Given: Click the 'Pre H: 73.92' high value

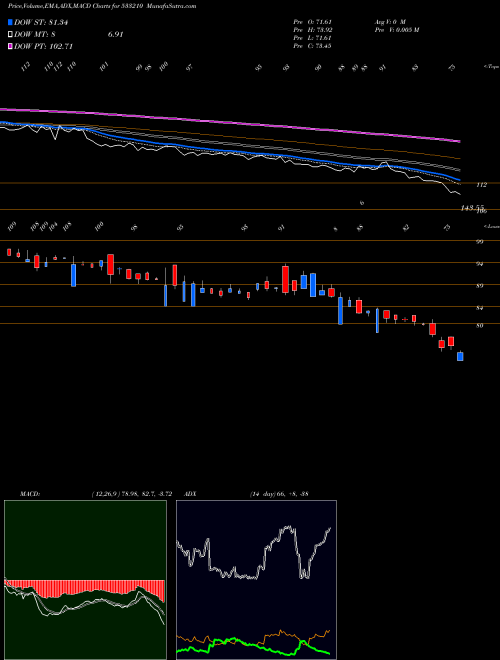Looking at the screenshot, I should pos(312,29).
